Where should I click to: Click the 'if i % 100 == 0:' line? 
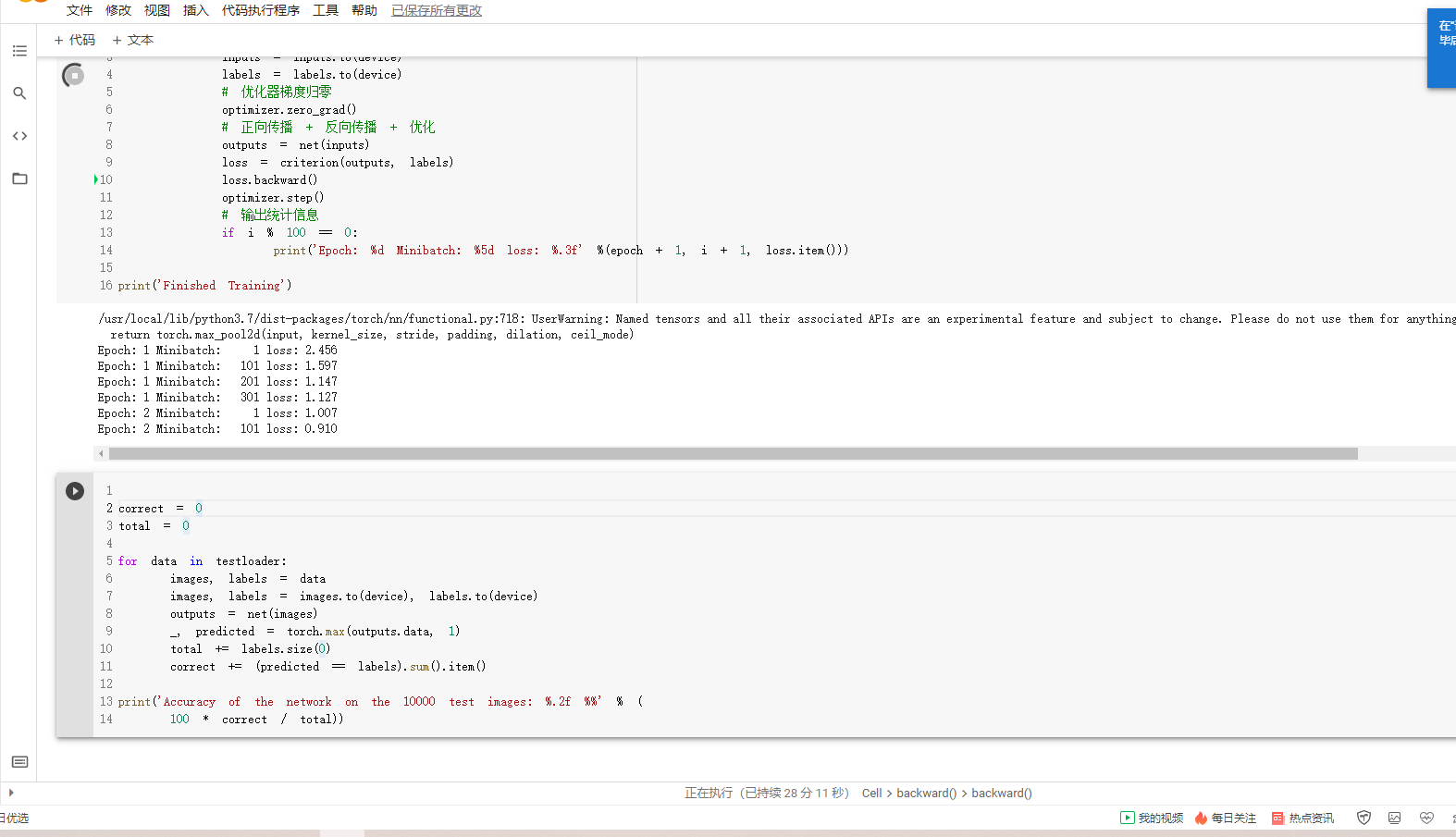(x=290, y=233)
